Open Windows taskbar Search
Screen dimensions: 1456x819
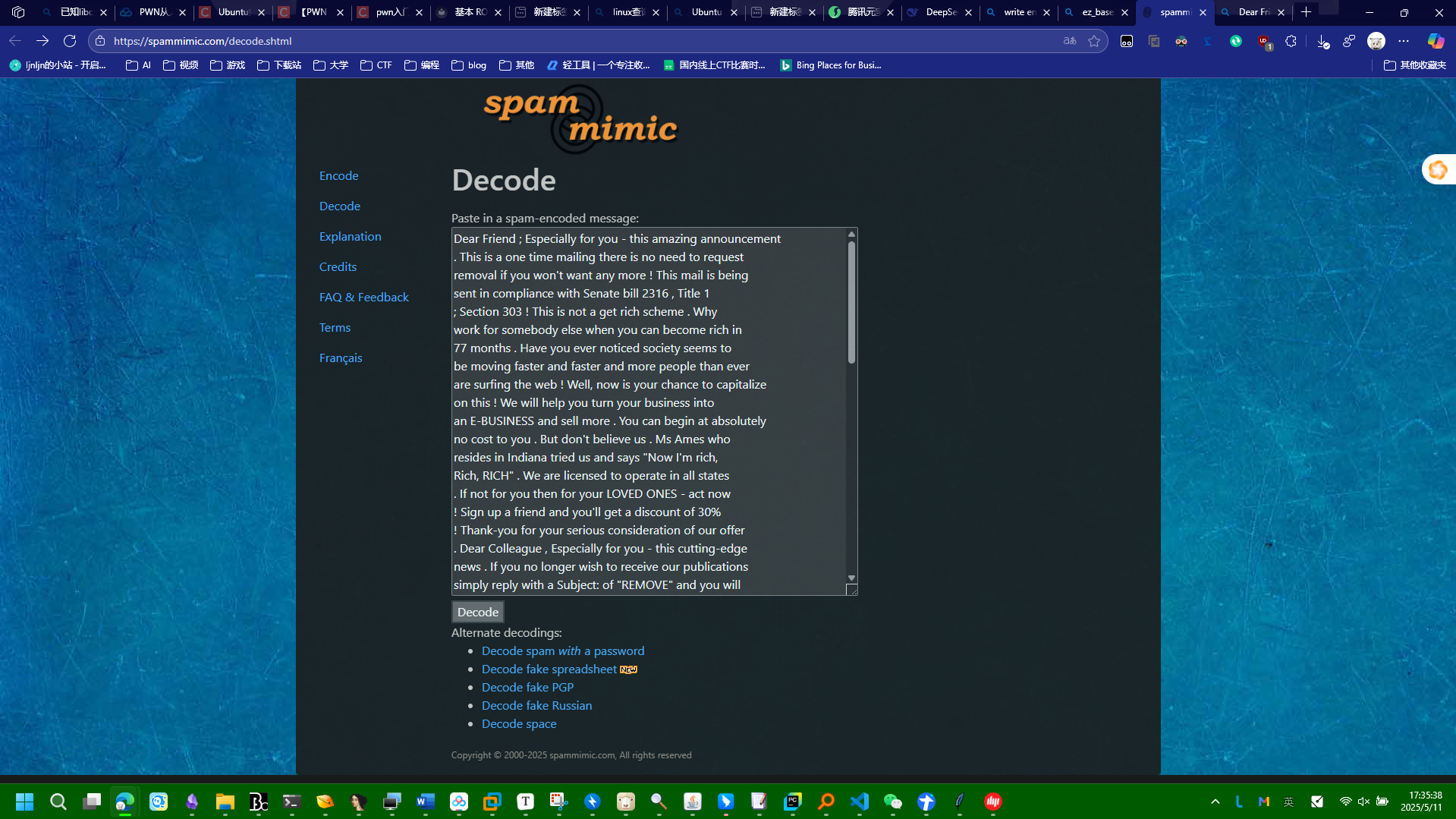[58, 802]
